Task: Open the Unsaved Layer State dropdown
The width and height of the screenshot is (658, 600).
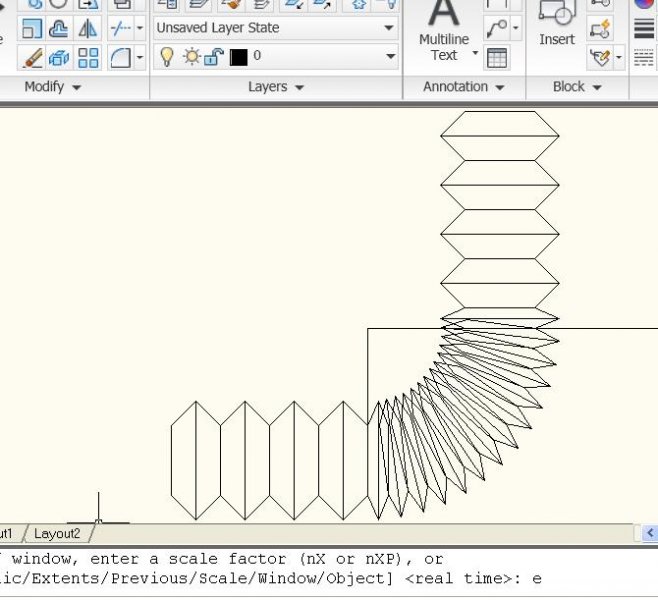Action: click(276, 28)
